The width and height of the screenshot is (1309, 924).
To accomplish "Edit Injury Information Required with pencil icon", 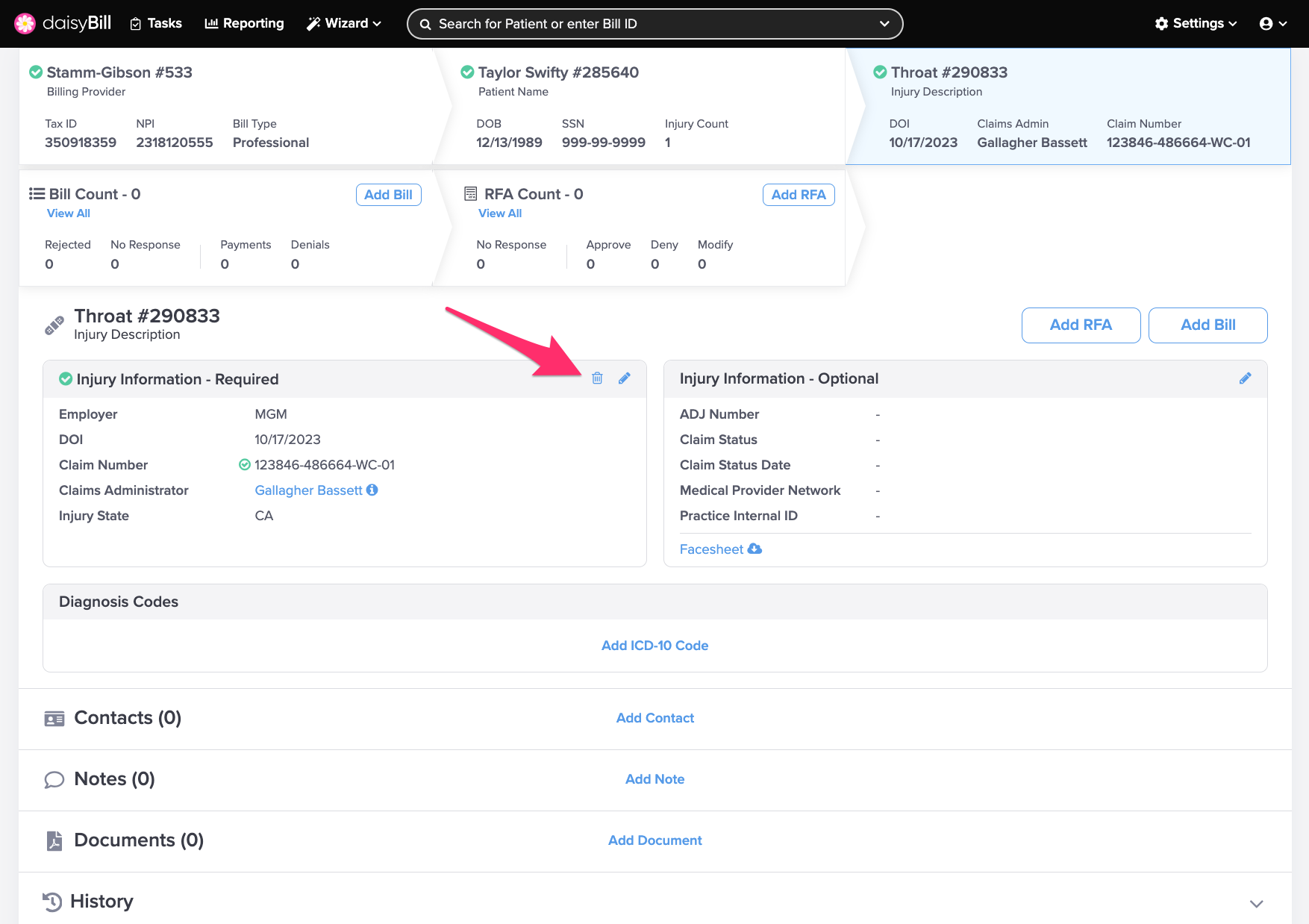I will pos(625,378).
